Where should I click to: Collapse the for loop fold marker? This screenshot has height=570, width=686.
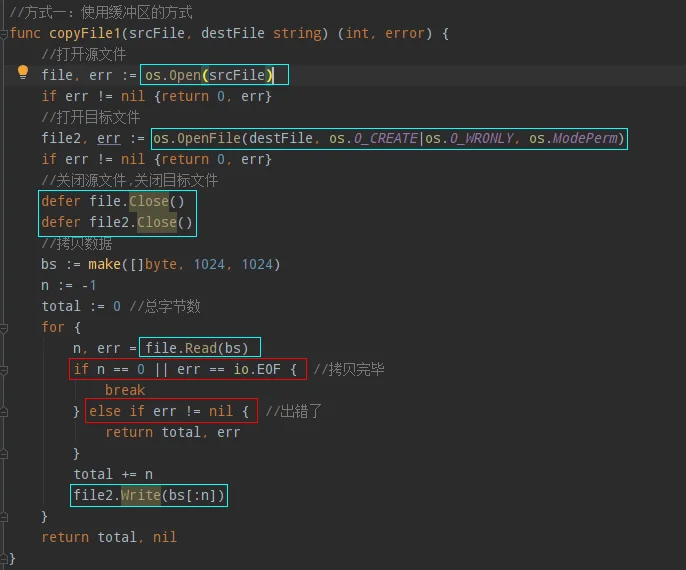tap(4, 328)
